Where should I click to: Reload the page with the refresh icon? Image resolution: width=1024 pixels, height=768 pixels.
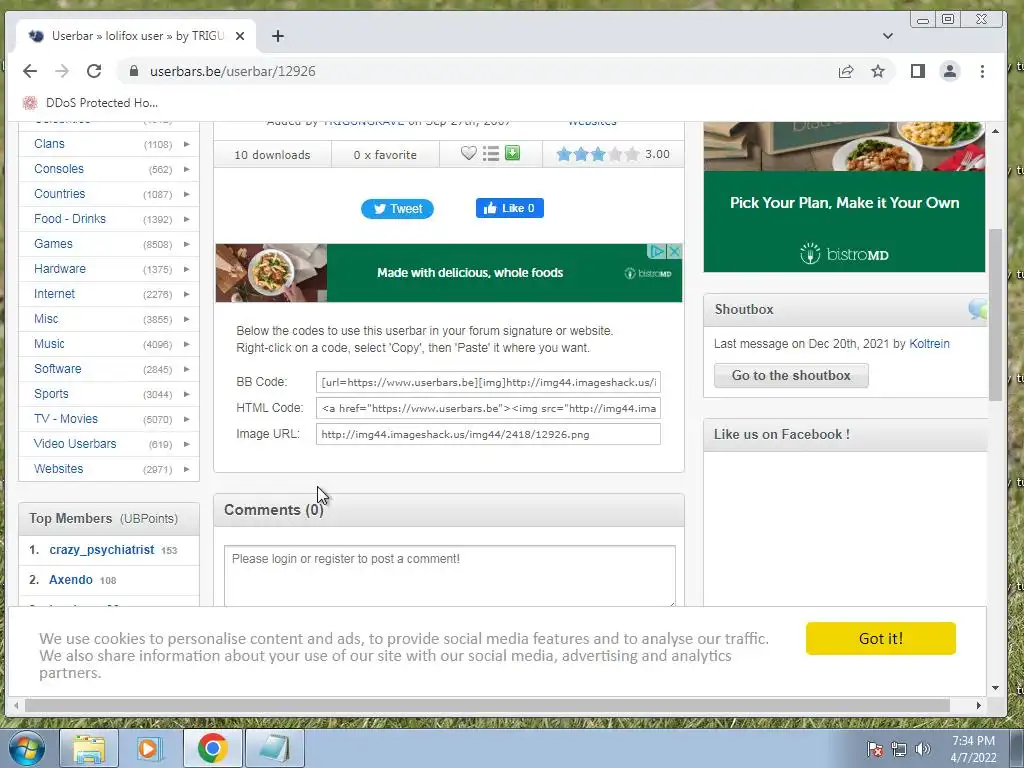[94, 71]
